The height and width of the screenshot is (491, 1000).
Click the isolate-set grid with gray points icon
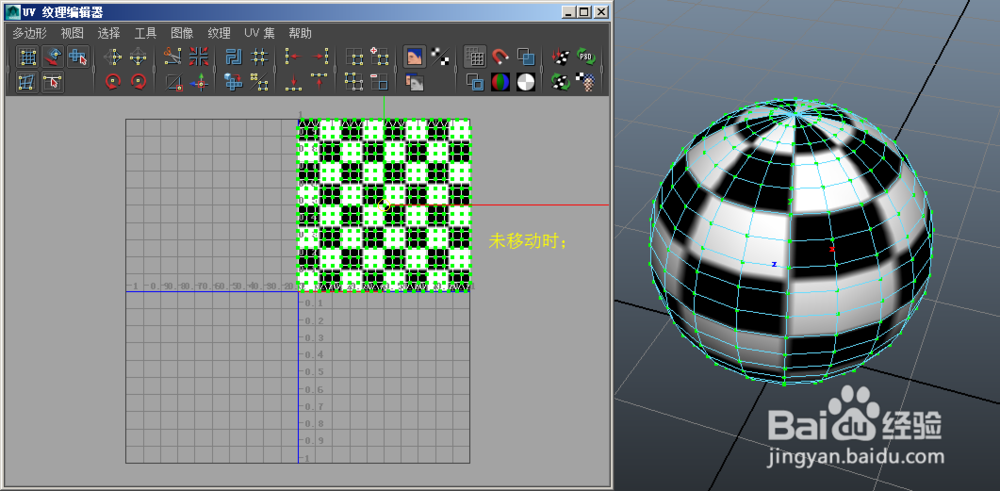tap(354, 81)
